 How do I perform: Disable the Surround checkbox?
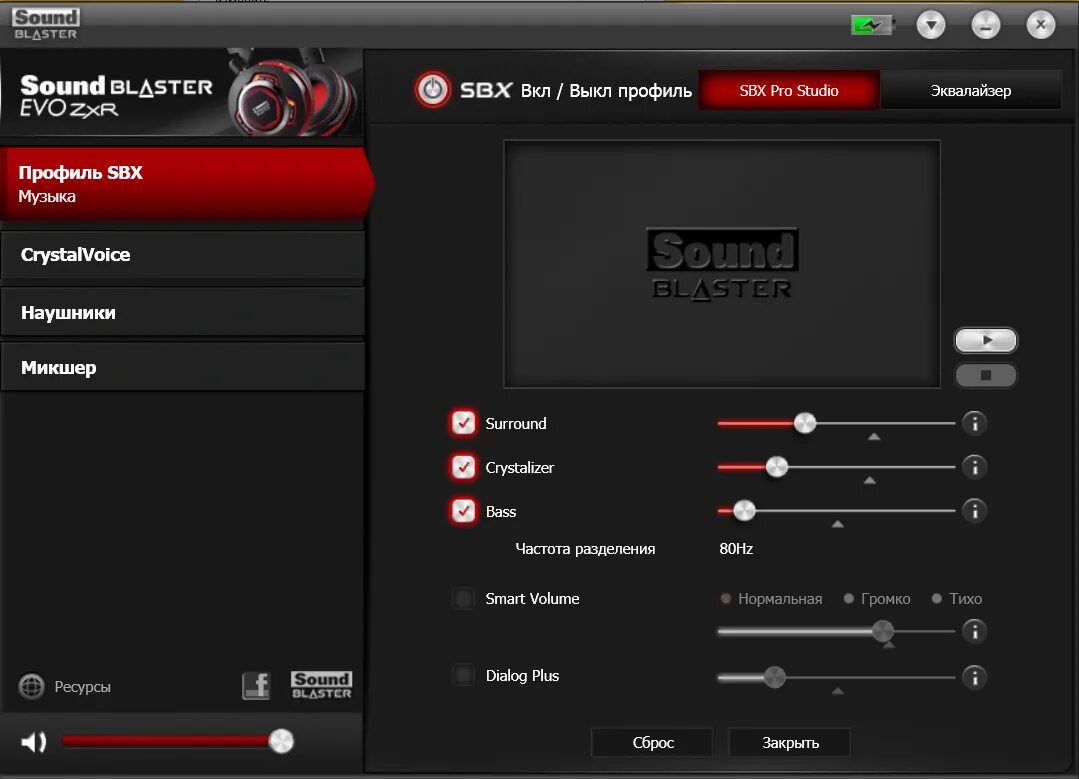(463, 423)
